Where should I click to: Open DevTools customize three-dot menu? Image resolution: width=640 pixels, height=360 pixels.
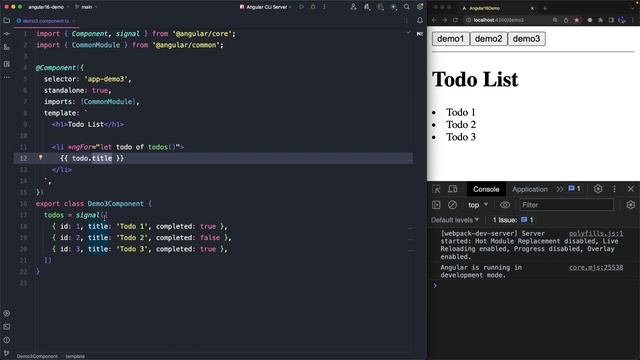(x=614, y=189)
